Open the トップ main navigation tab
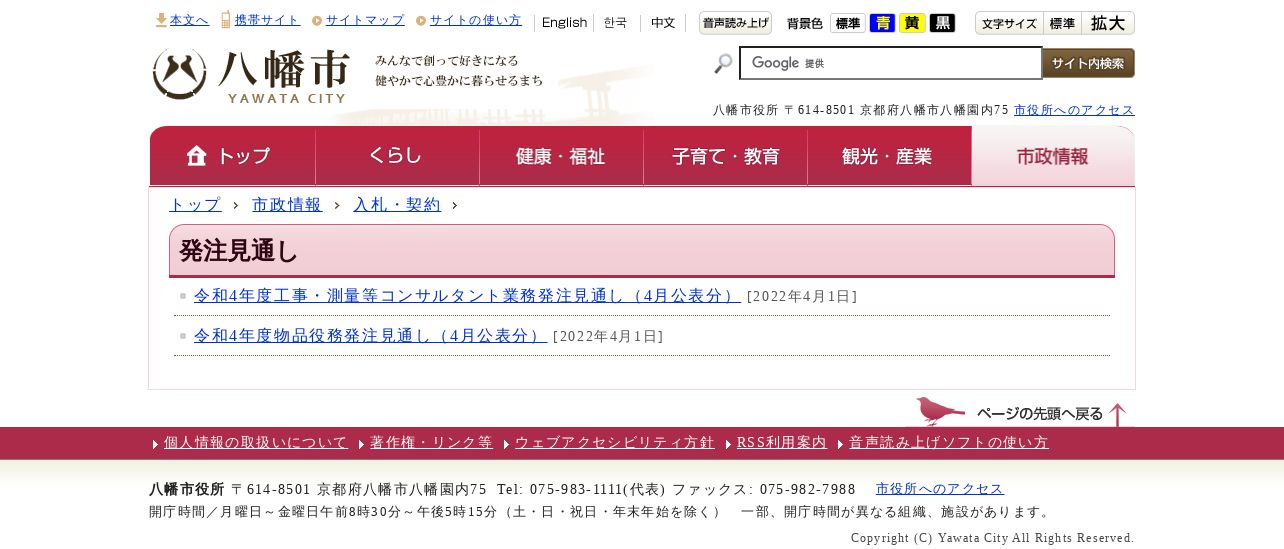The image size is (1284, 549). coord(233,156)
